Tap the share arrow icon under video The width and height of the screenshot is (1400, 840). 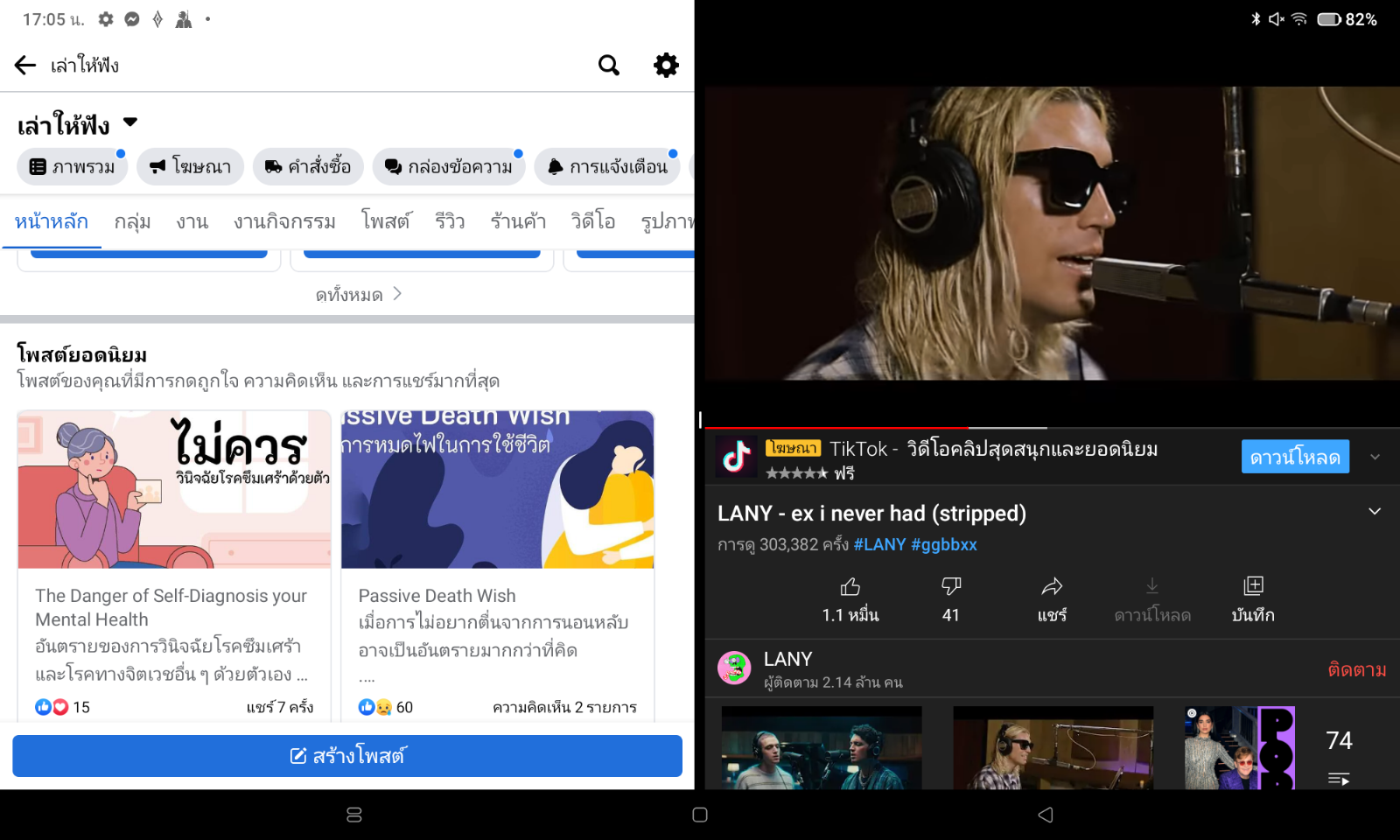(1052, 587)
